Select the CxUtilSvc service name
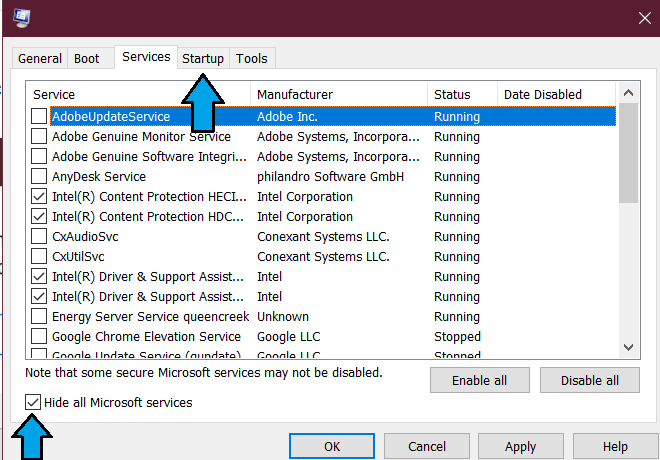Image resolution: width=660 pixels, height=460 pixels. (x=78, y=257)
